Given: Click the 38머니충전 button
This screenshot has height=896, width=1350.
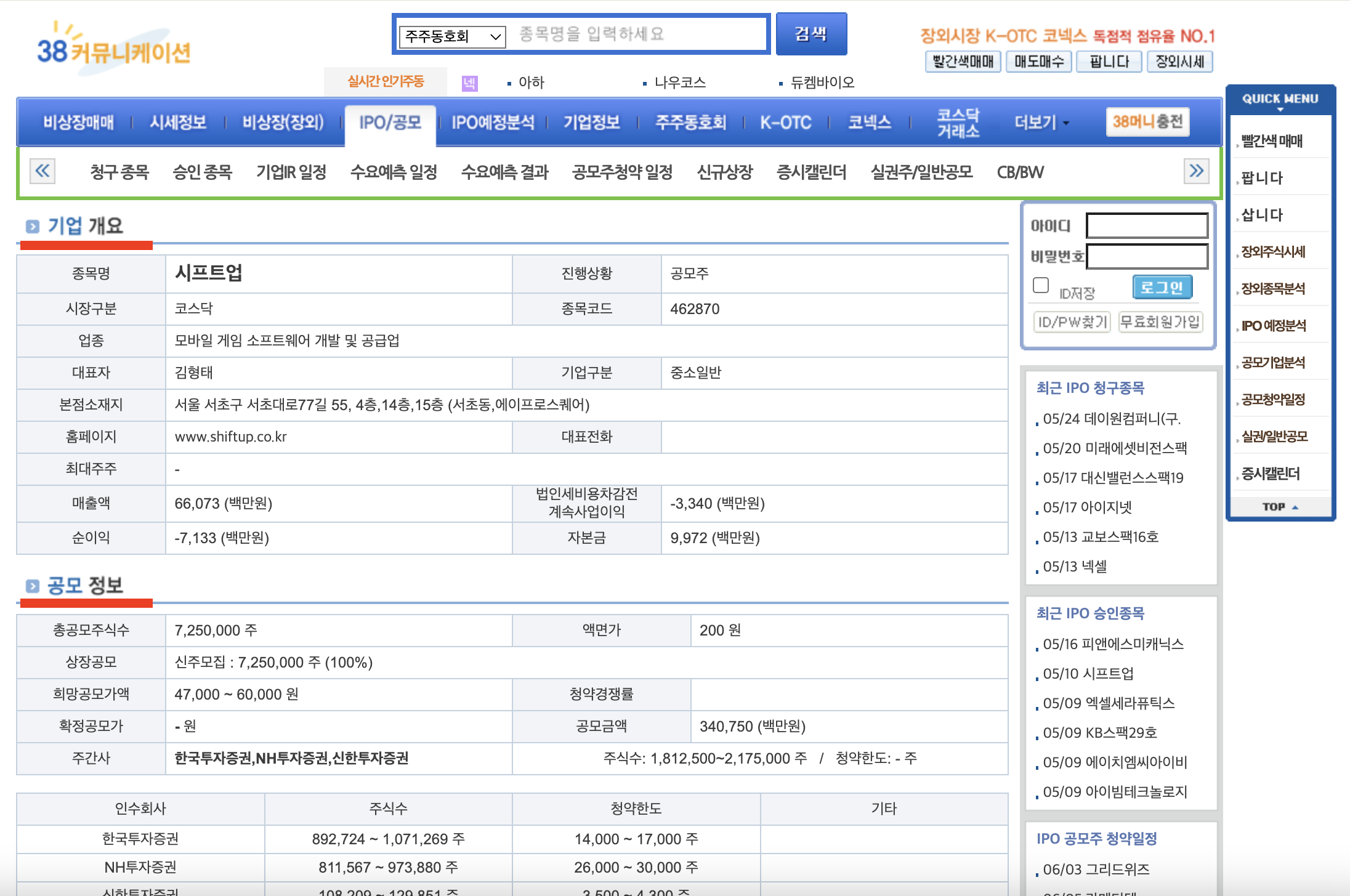Looking at the screenshot, I should [1147, 121].
